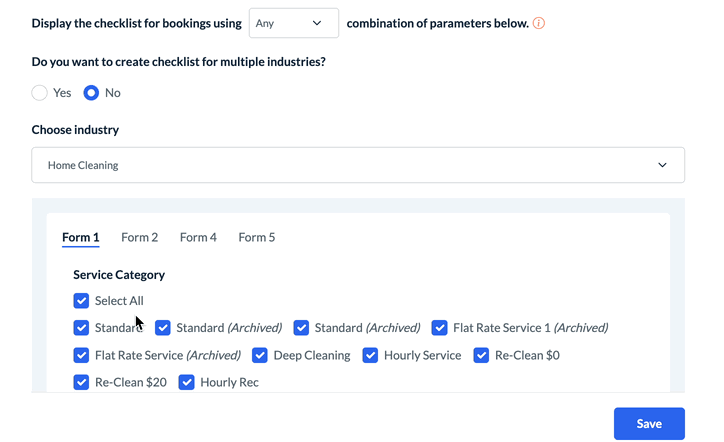724x442 pixels.
Task: Click the orange info icon
Action: [539, 23]
